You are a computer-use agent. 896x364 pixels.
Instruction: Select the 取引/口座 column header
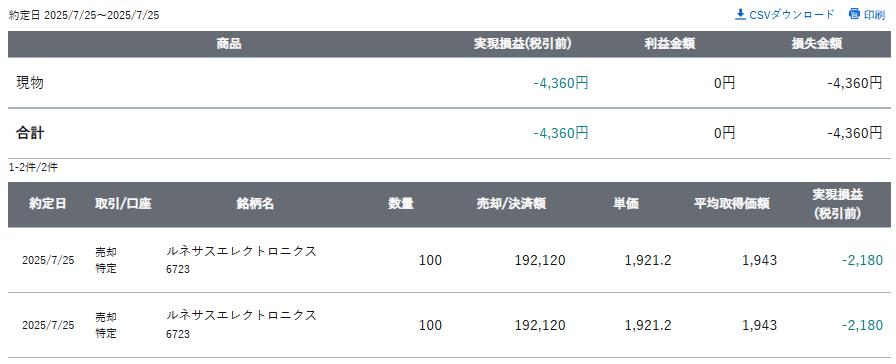pos(123,204)
